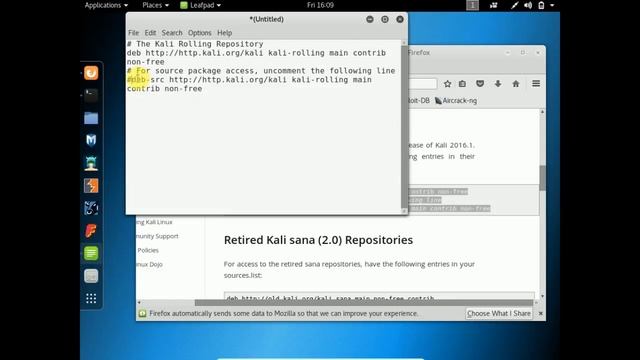The width and height of the screenshot is (640, 360).
Task: Open Community Support sidebar link
Action: [157, 236]
